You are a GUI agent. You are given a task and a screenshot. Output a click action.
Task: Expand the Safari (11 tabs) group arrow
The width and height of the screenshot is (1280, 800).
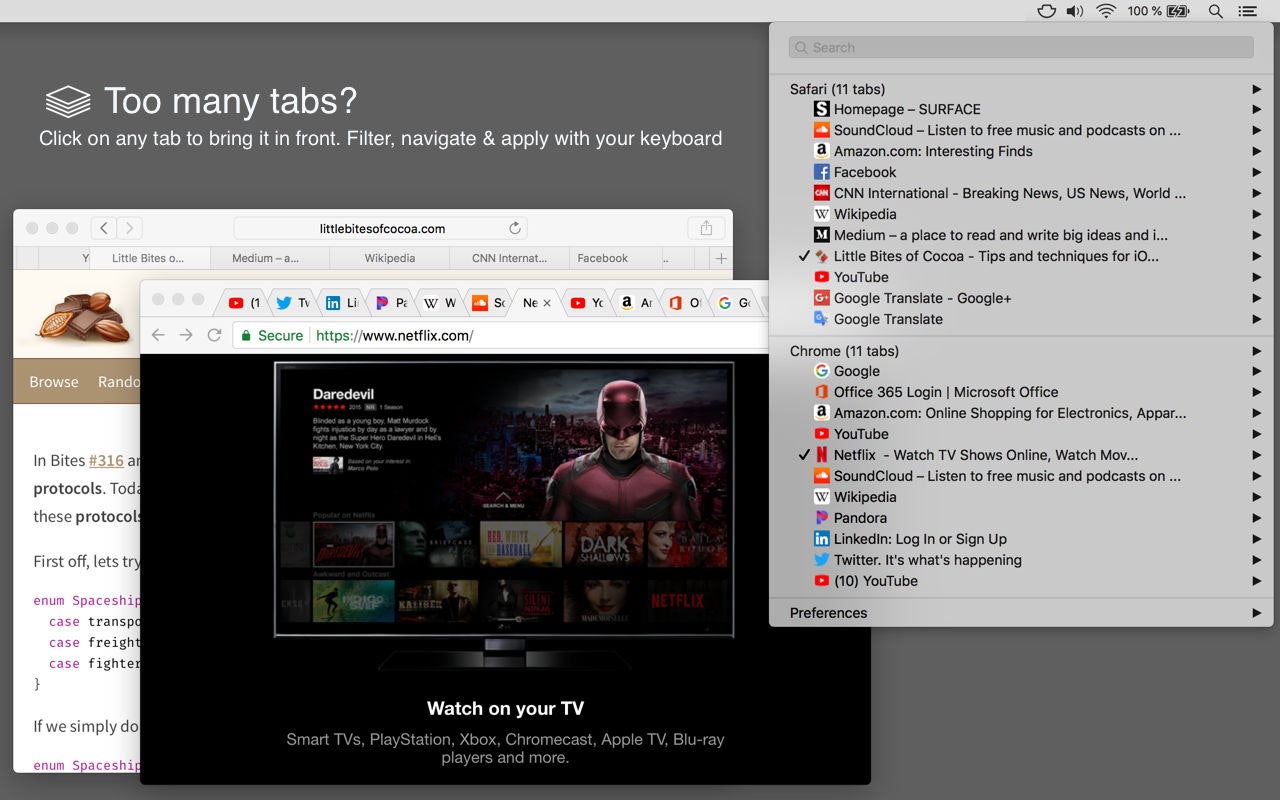(x=1257, y=88)
